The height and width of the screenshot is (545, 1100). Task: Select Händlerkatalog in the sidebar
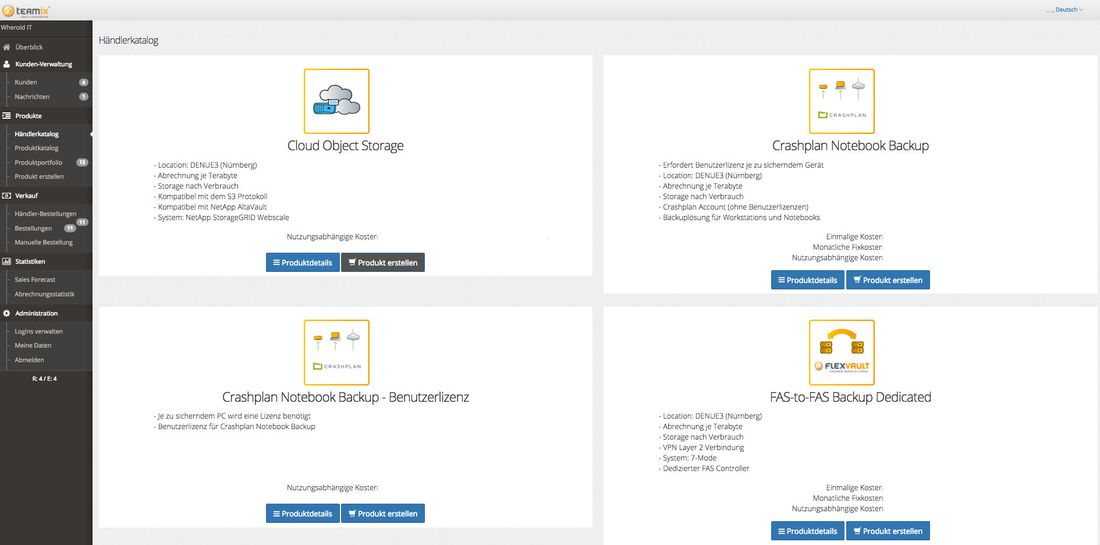coord(36,133)
